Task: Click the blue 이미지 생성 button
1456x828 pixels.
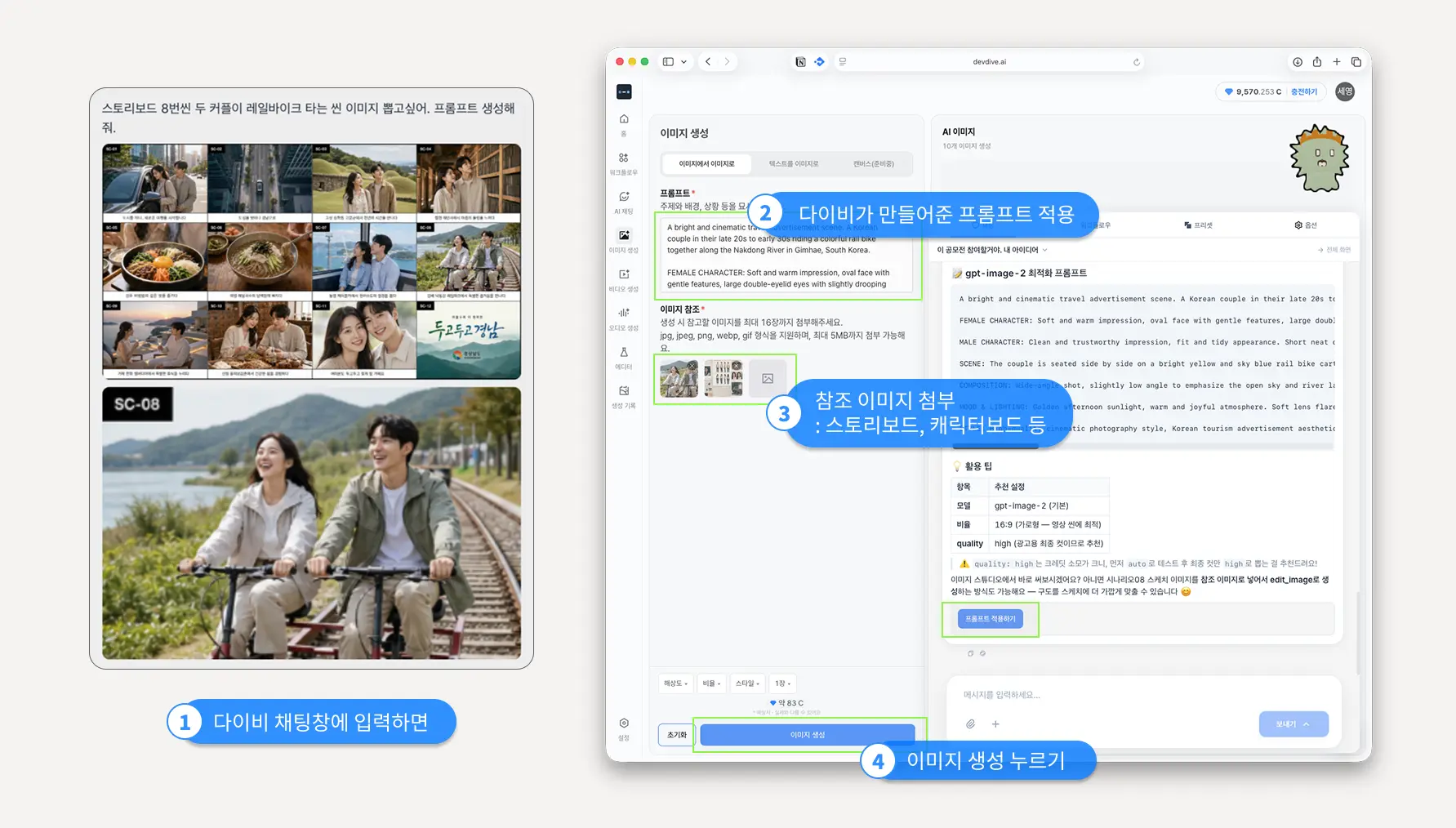Action: point(808,735)
